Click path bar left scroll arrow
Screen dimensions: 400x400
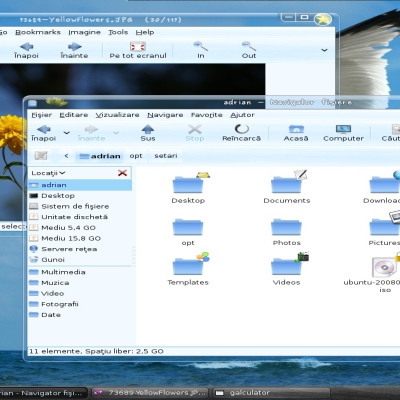click(66, 156)
